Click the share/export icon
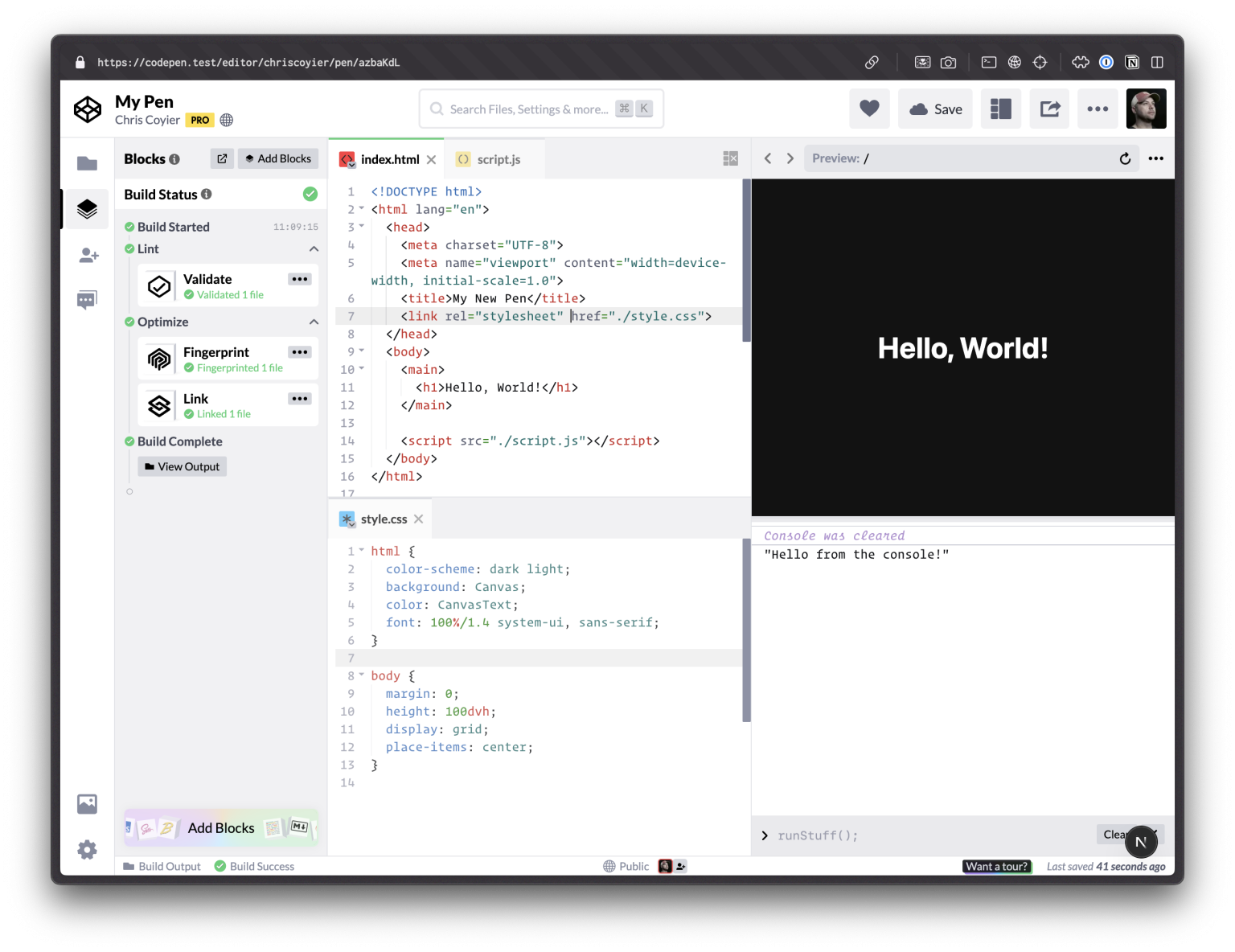Image resolution: width=1235 pixels, height=952 pixels. pos(1050,109)
